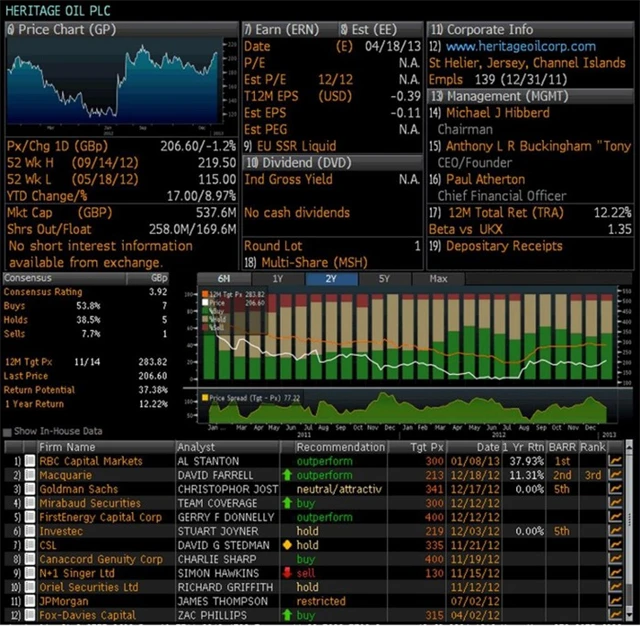Click chart icon in Investec row

[615, 532]
